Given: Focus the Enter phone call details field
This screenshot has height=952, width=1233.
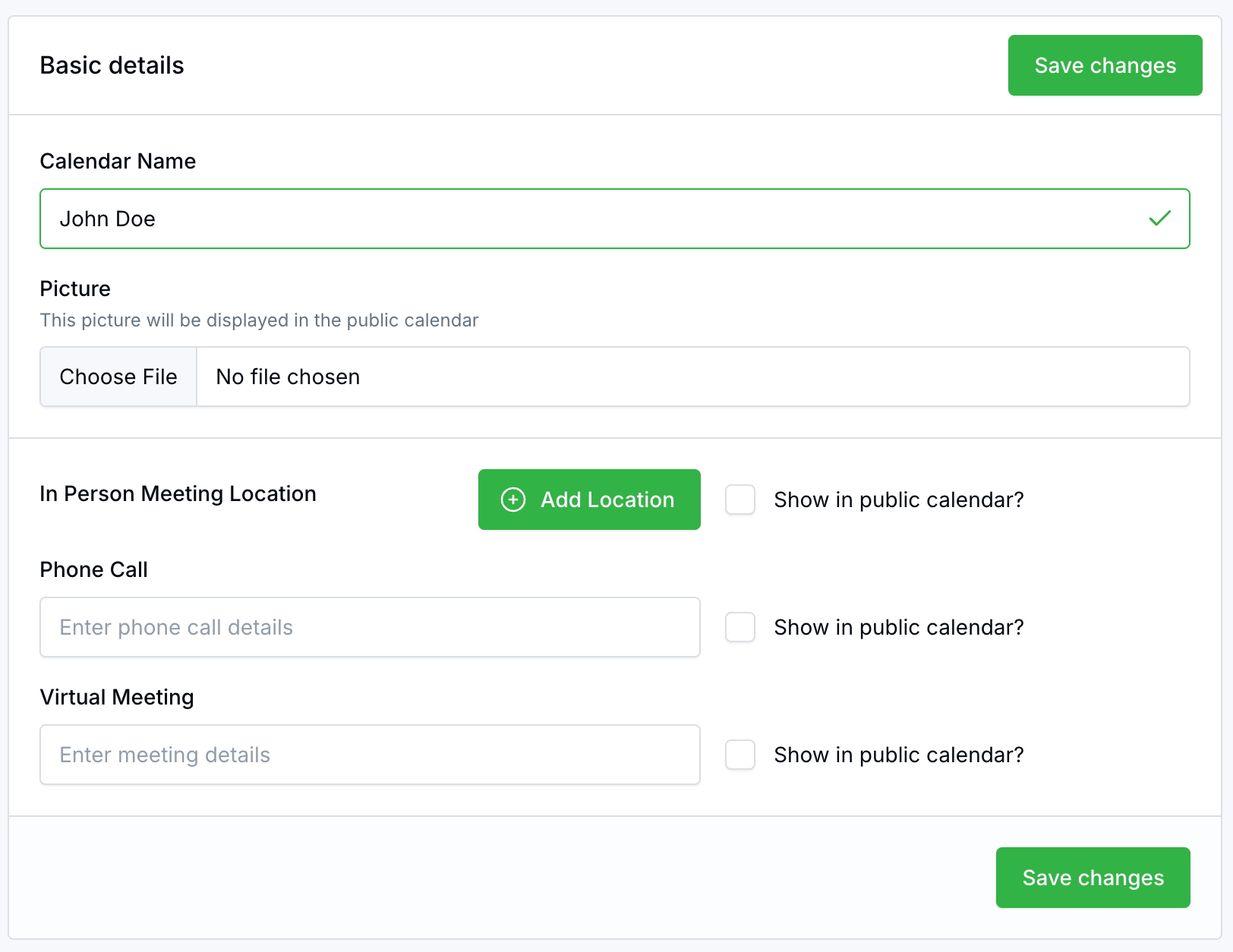Looking at the screenshot, I should (370, 627).
